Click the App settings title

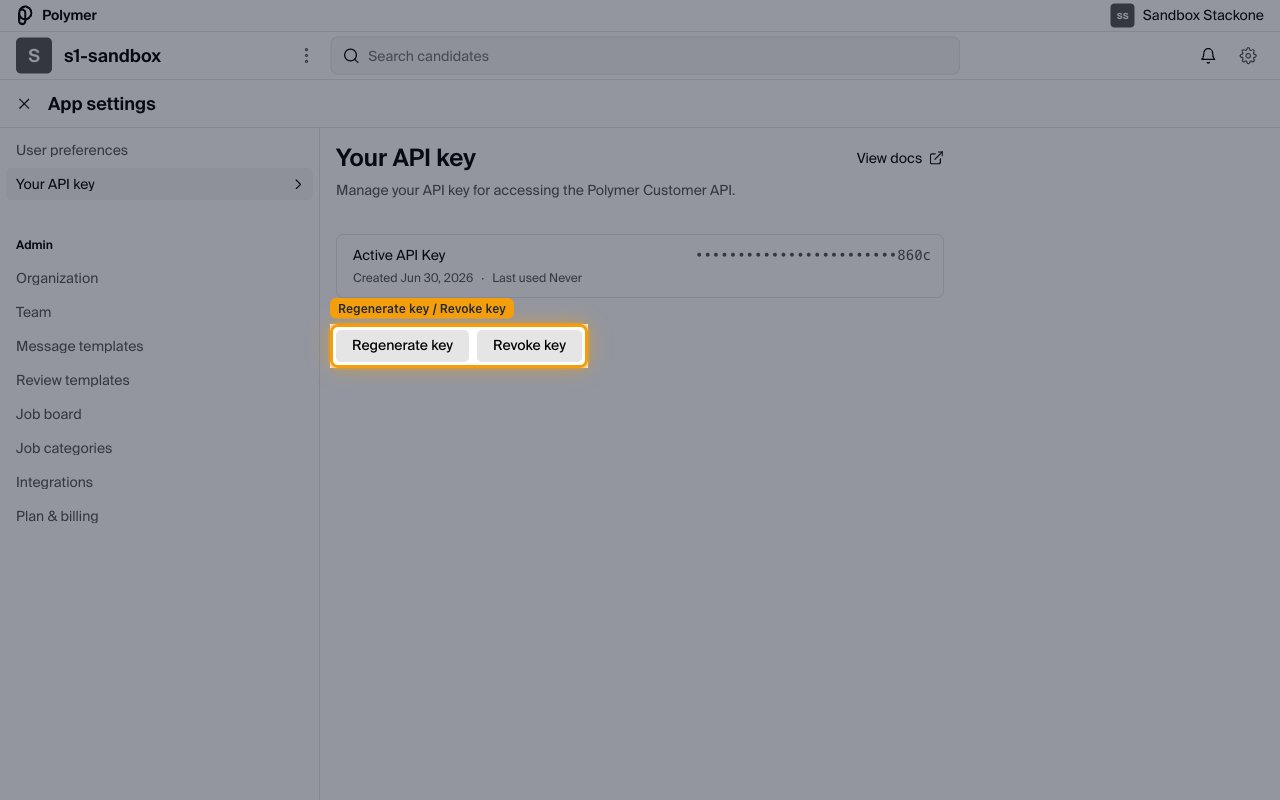tap(102, 104)
